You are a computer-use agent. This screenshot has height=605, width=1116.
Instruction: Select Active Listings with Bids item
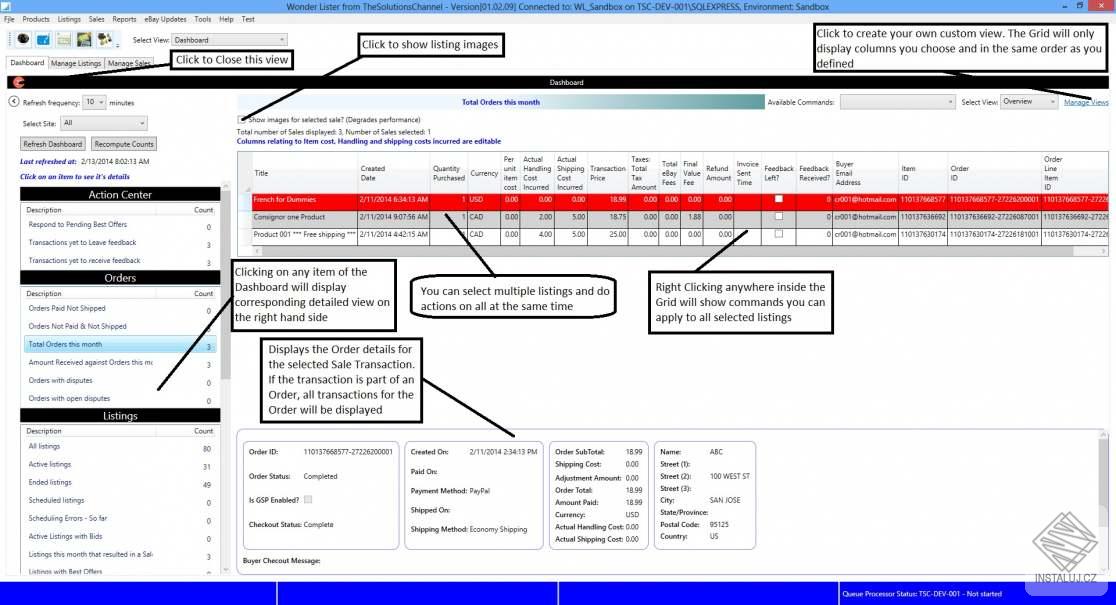point(119,537)
